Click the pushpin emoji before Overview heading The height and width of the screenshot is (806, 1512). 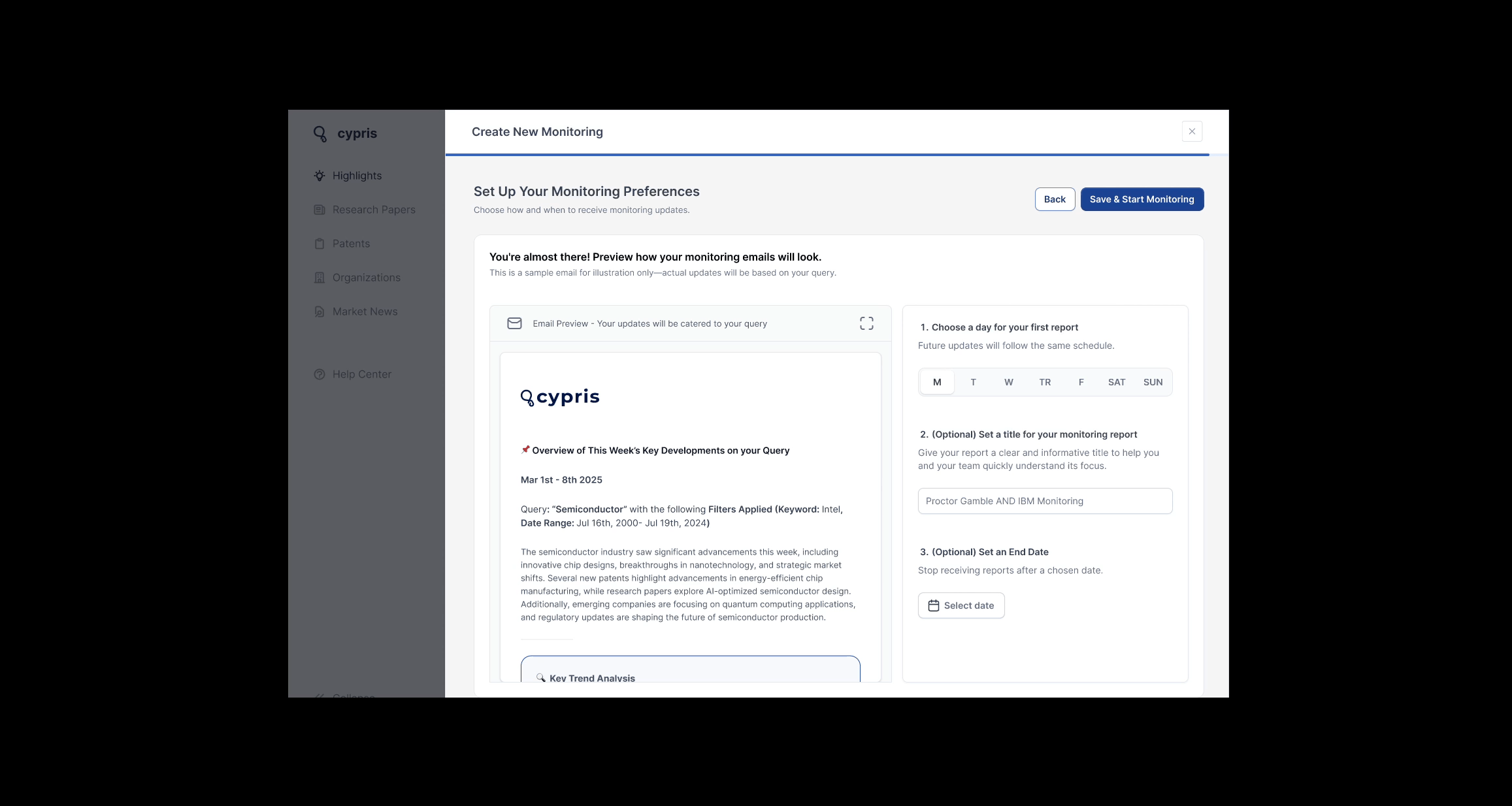525,449
